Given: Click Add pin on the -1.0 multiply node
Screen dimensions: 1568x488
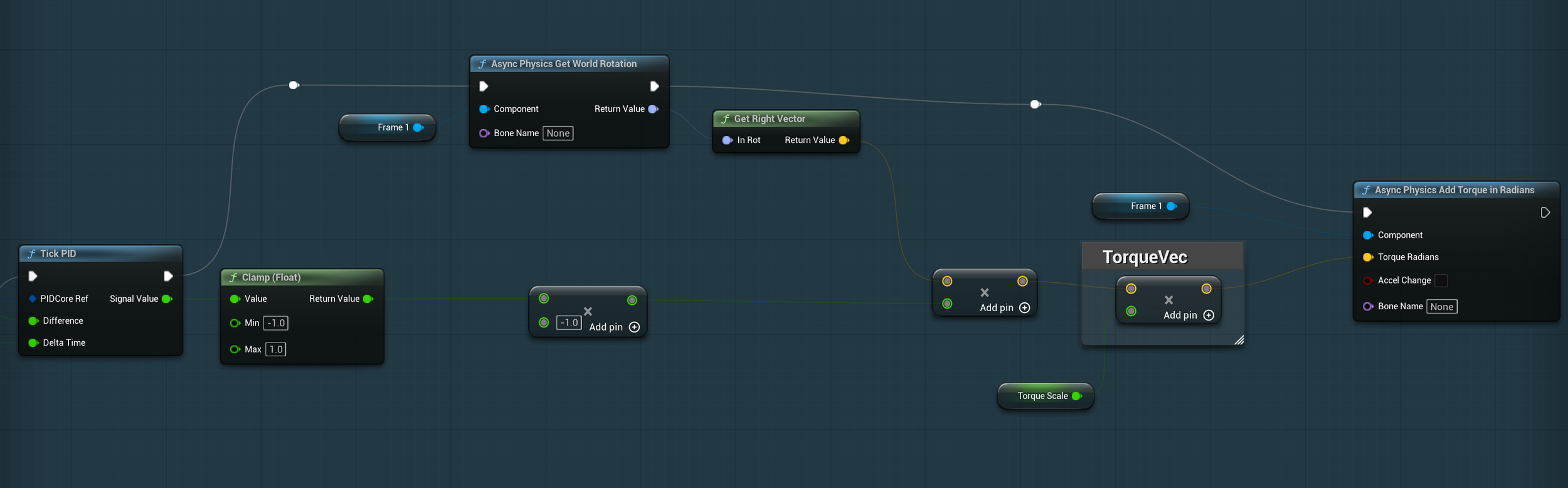Looking at the screenshot, I should tap(614, 327).
